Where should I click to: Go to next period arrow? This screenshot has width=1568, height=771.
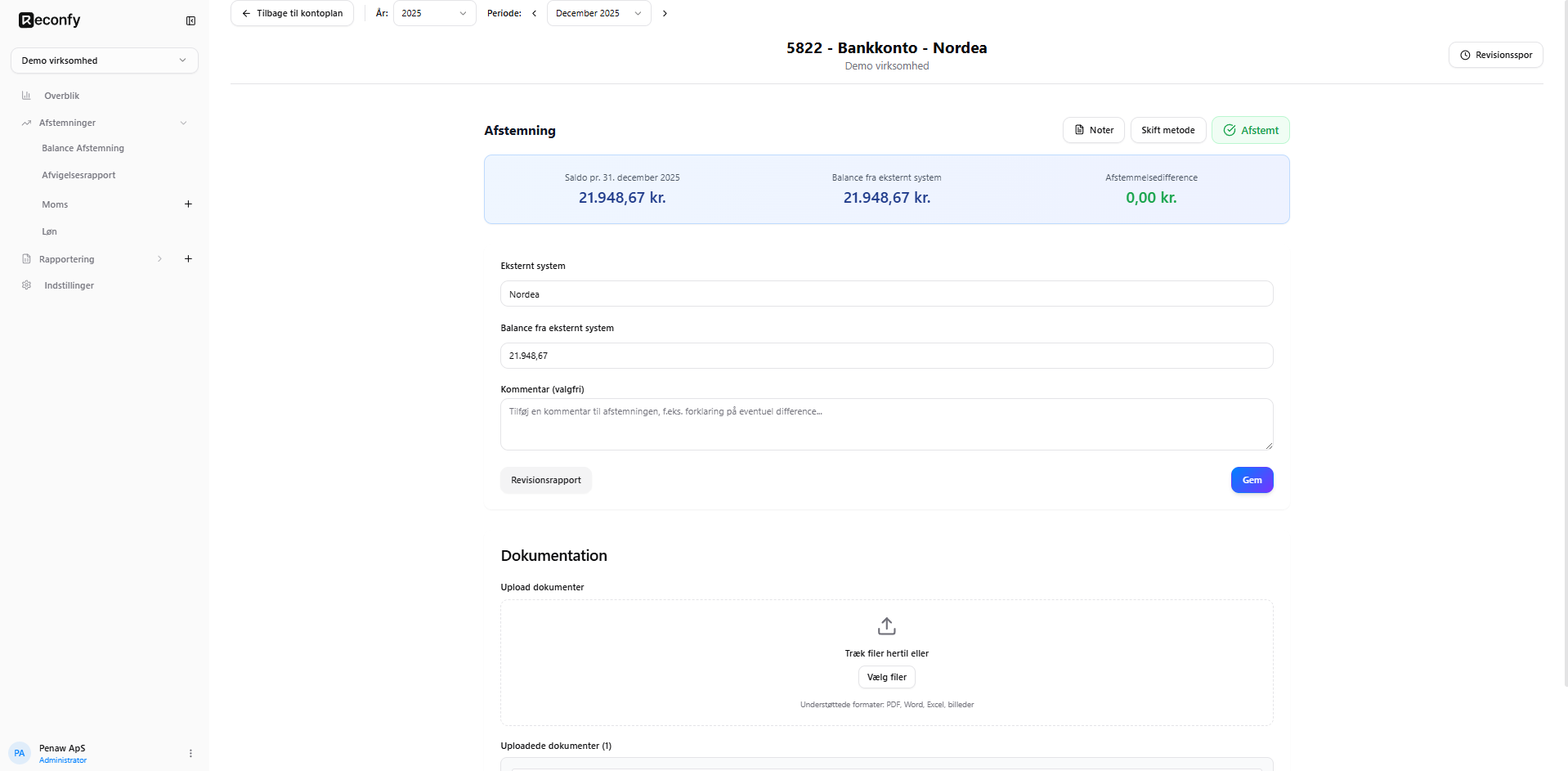pyautogui.click(x=665, y=13)
